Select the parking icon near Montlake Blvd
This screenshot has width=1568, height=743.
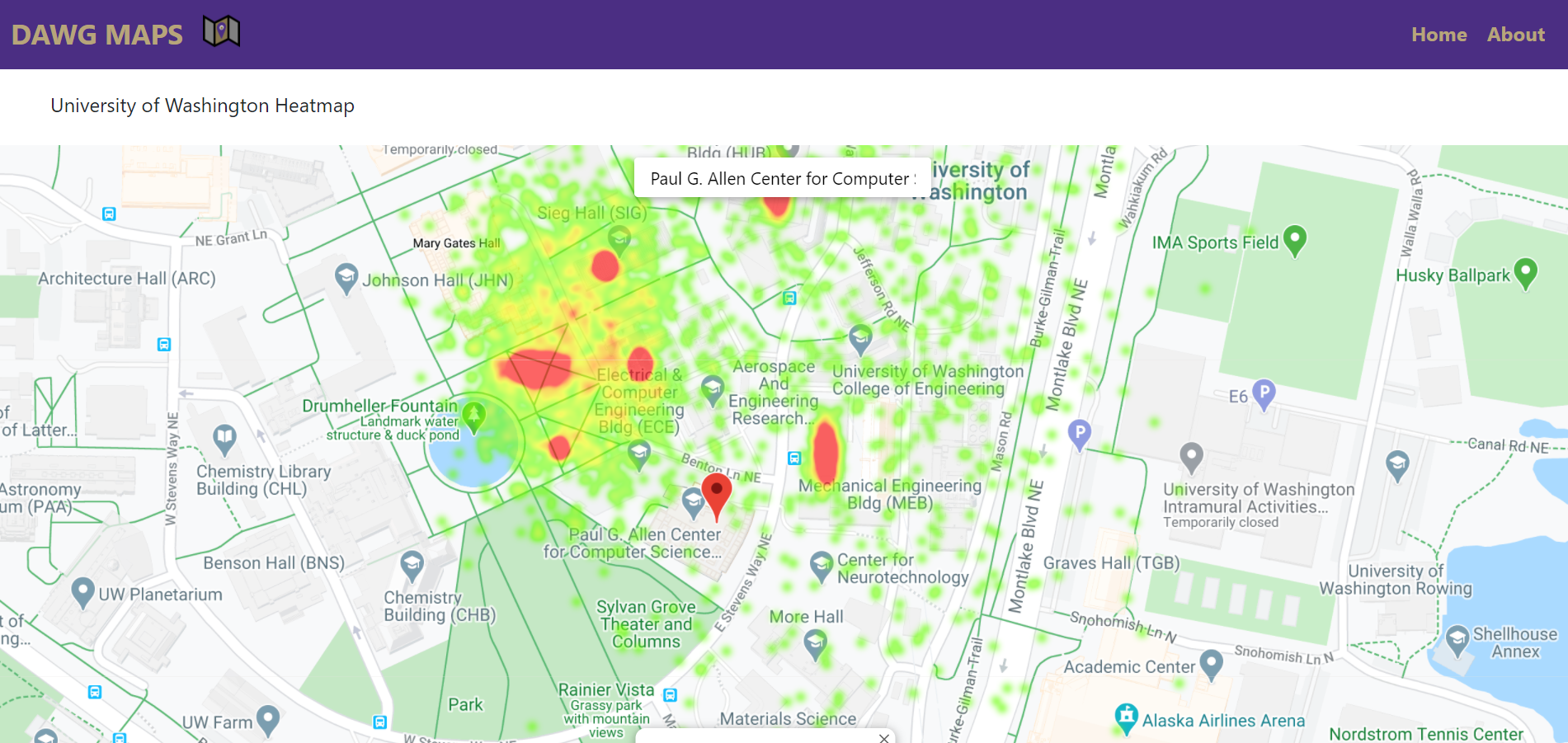click(x=1079, y=435)
